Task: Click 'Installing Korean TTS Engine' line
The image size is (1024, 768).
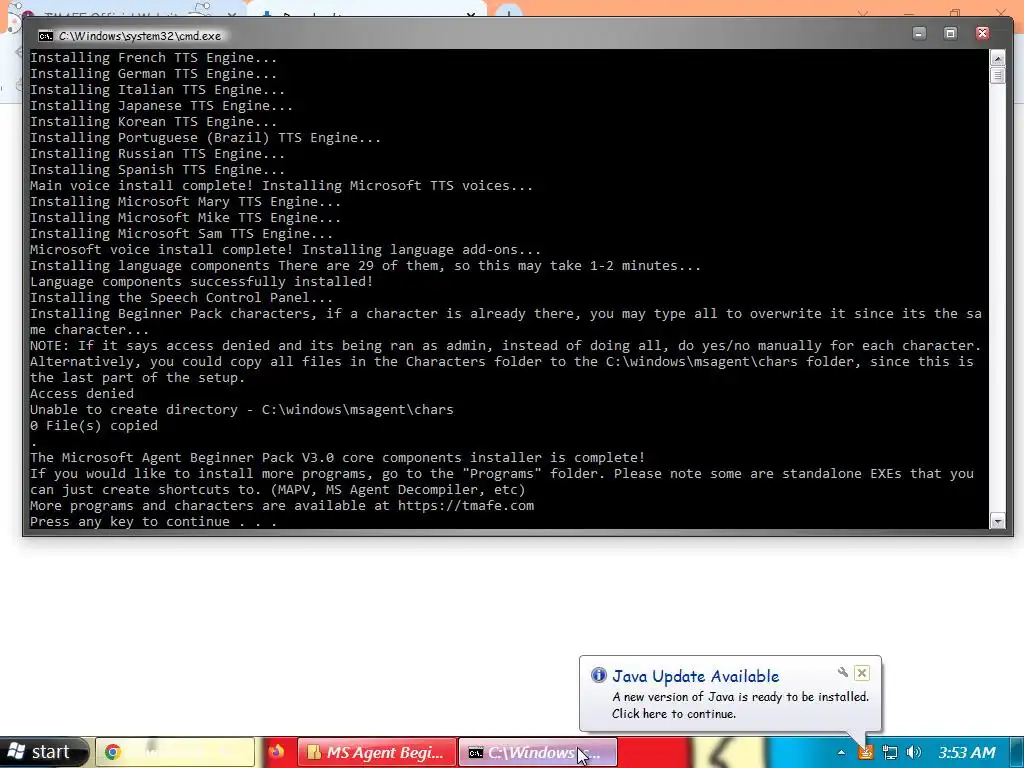Action: pos(153,122)
